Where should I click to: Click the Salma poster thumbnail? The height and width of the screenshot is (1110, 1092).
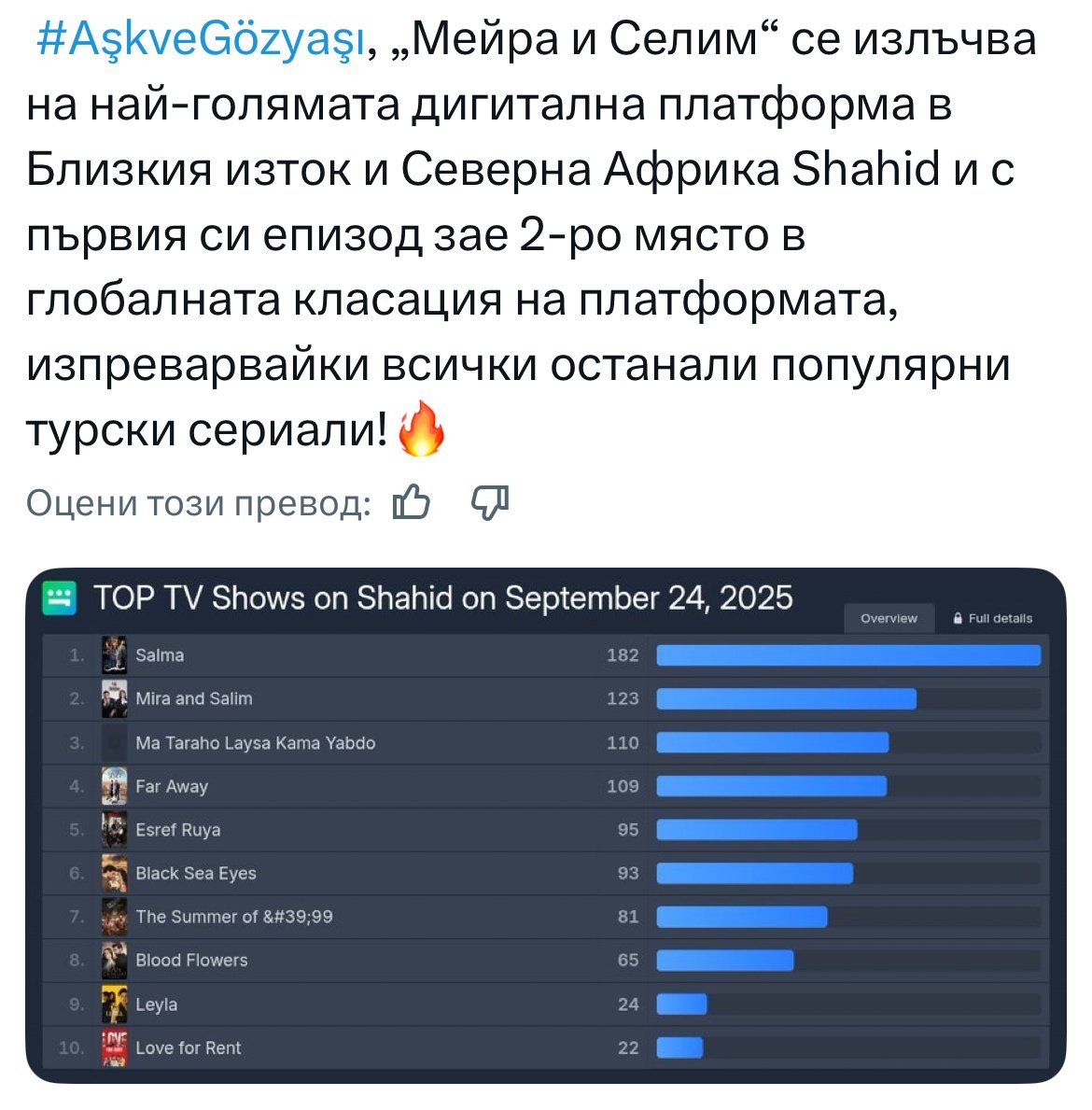[114, 655]
